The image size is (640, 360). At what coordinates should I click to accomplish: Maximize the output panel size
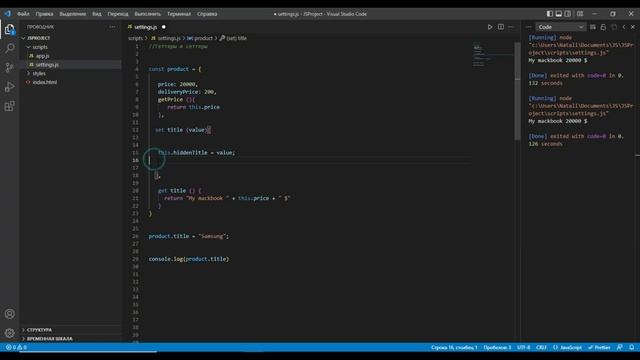624,27
